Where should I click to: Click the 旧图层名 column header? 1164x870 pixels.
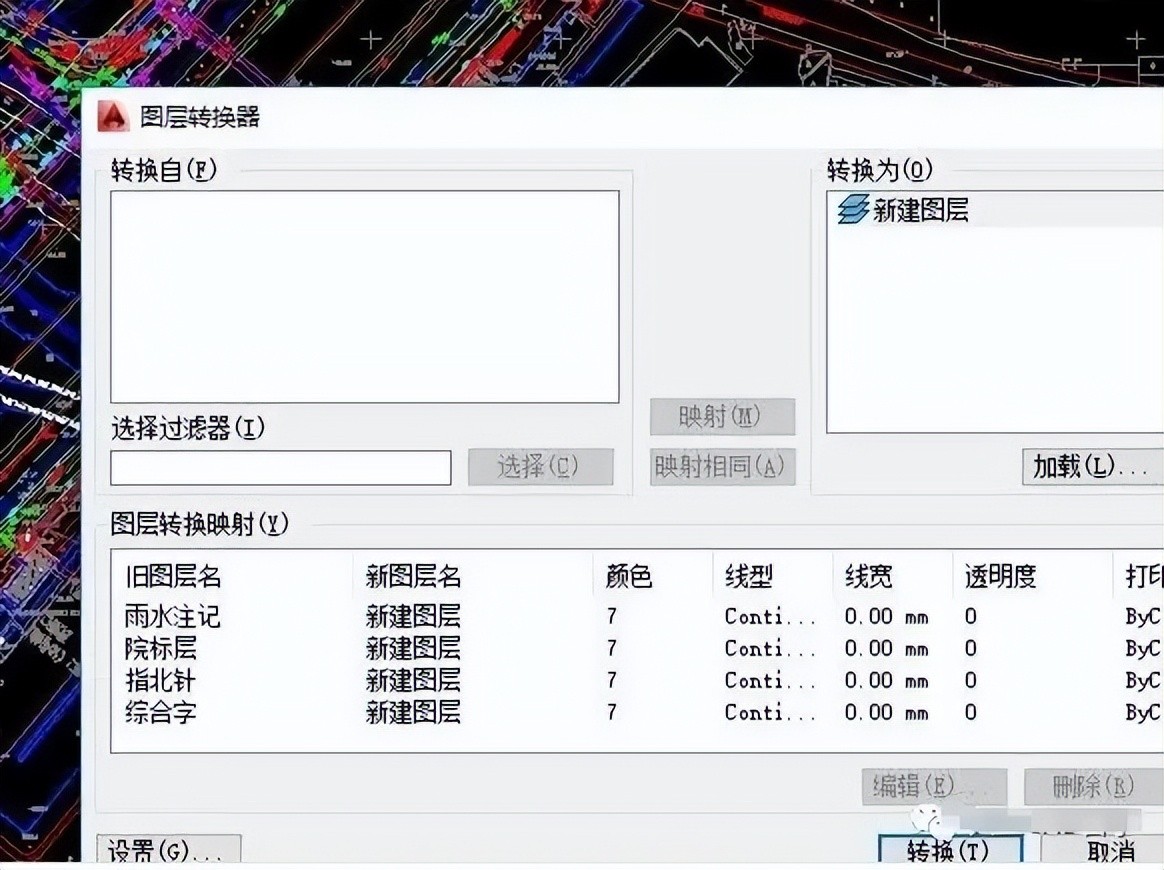[173, 577]
